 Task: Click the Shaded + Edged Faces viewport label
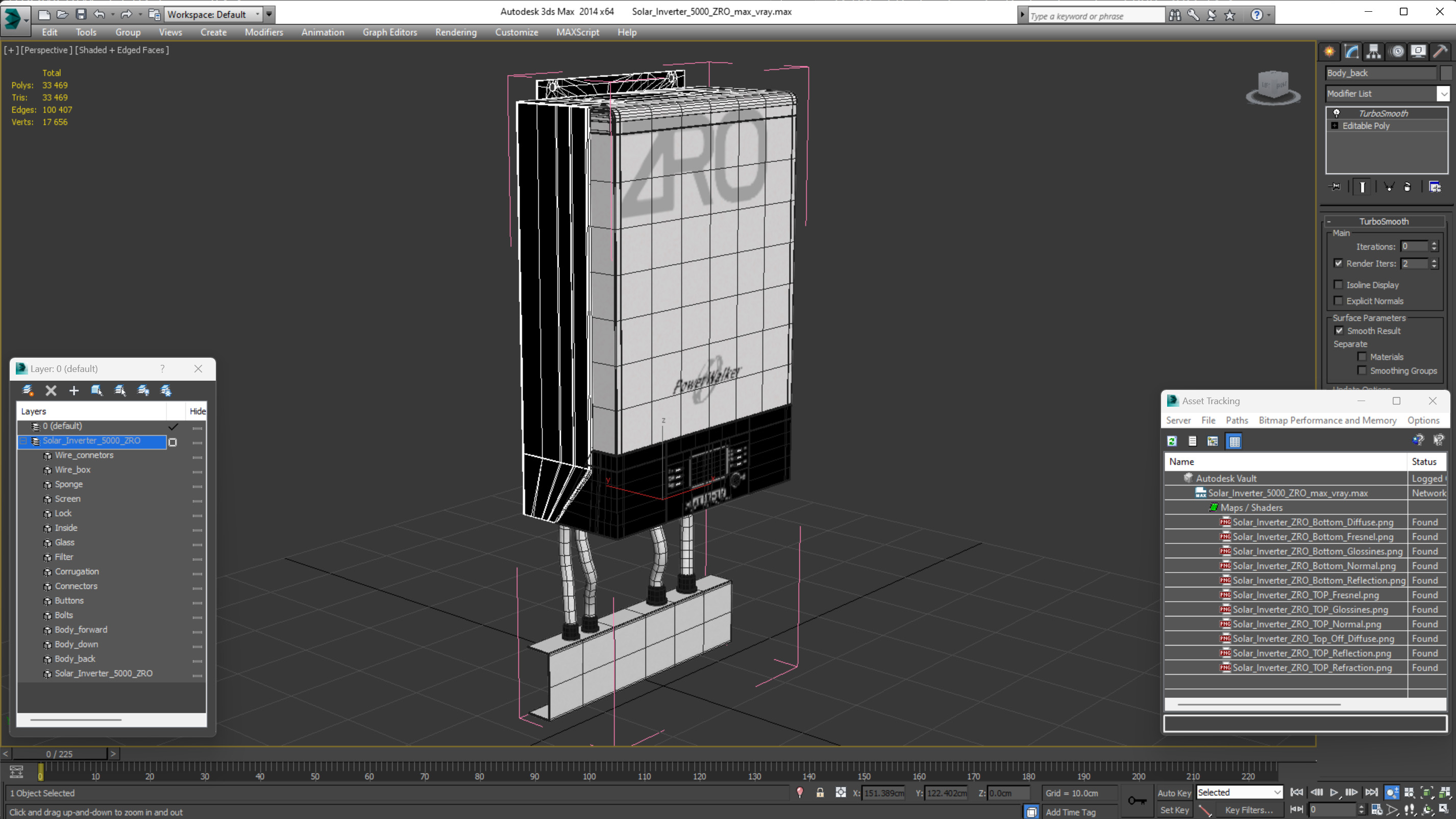tap(121, 49)
